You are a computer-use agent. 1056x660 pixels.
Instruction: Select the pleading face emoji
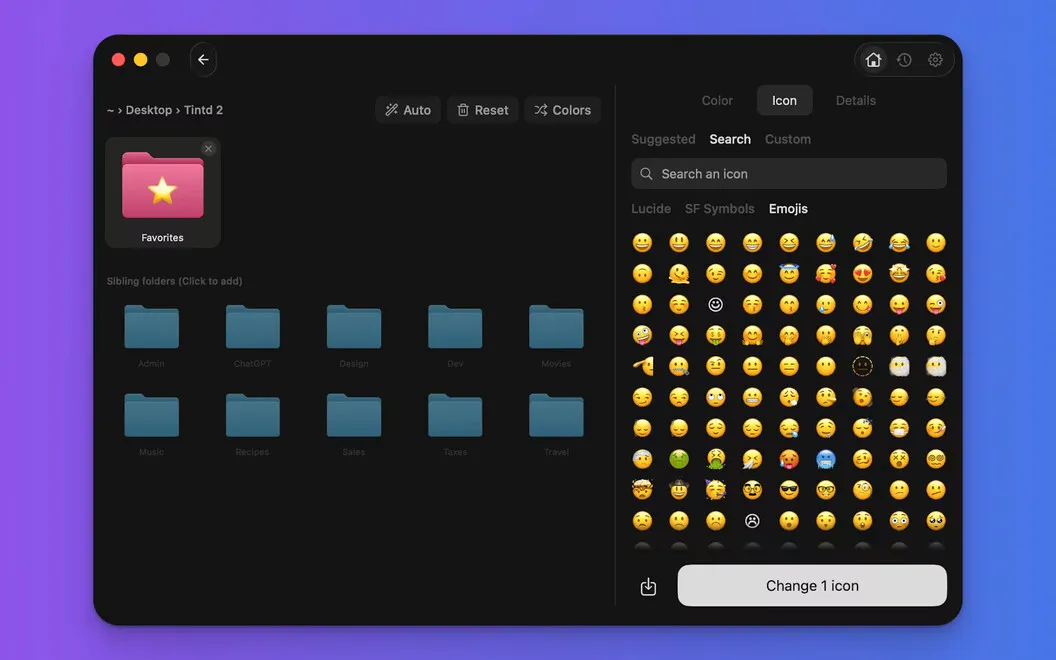(x=935, y=521)
